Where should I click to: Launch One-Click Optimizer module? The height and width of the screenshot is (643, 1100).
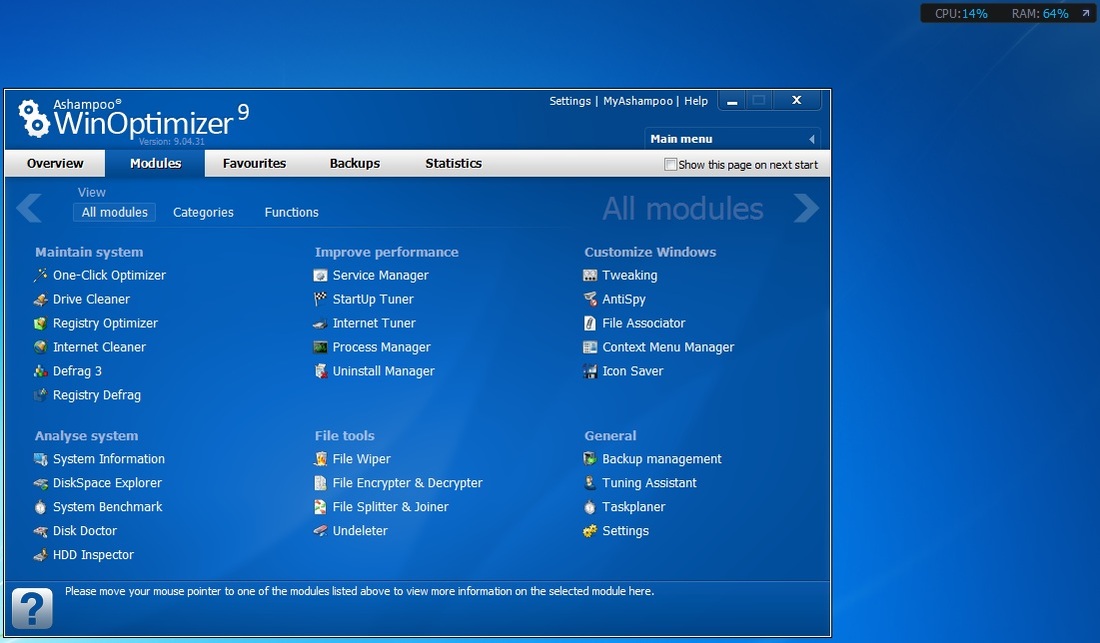tap(109, 276)
